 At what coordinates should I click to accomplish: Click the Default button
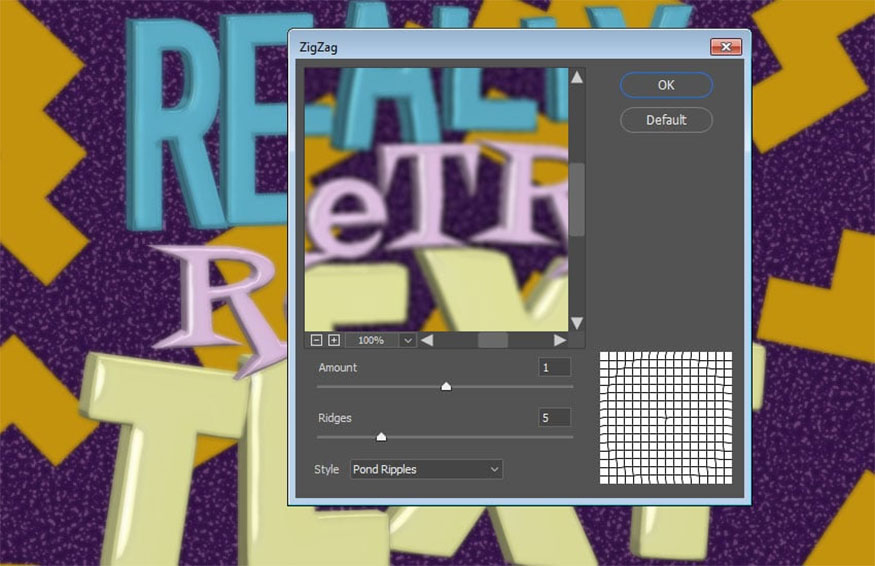[x=666, y=120]
